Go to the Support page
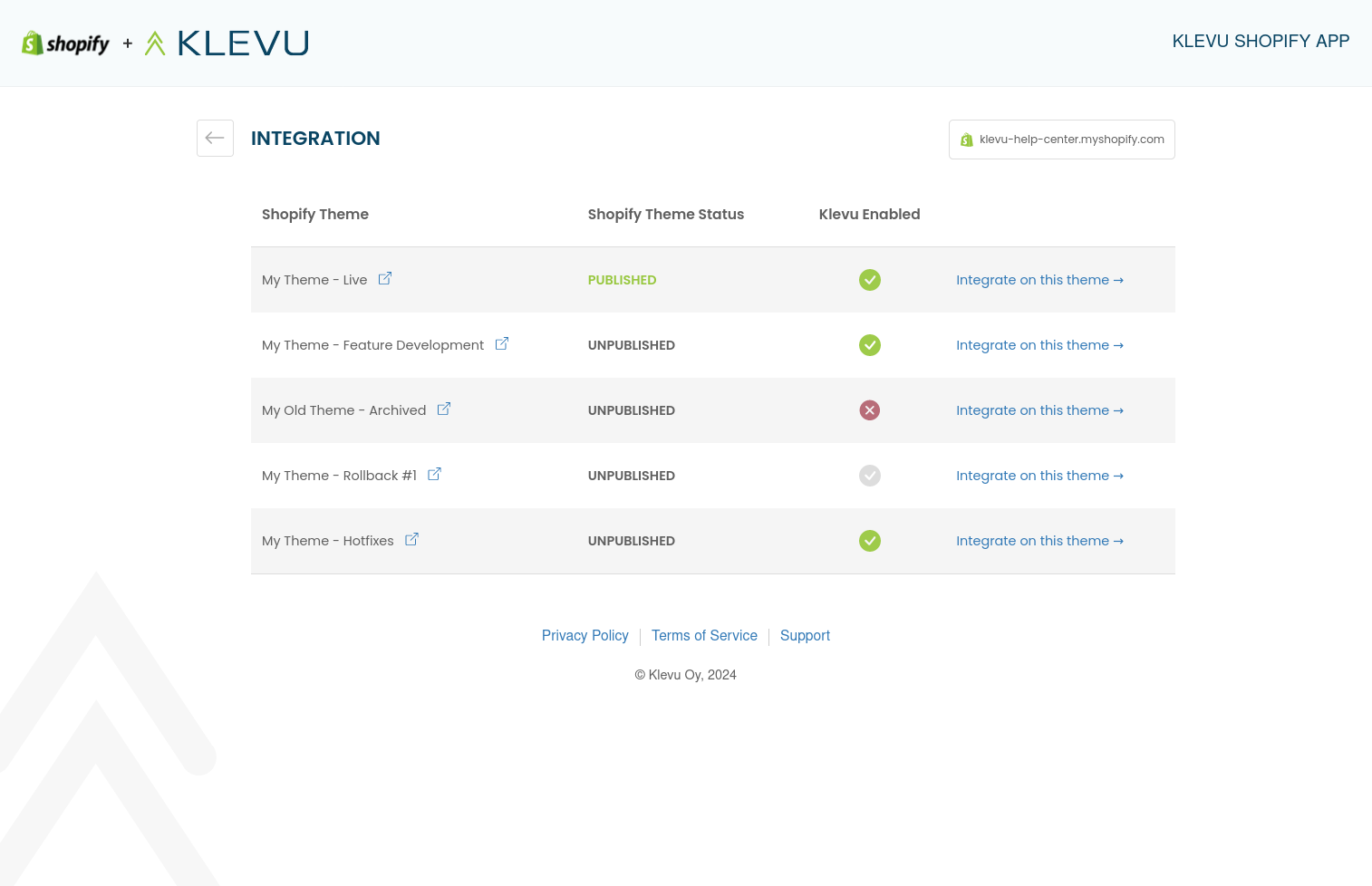1372x886 pixels. pyautogui.click(x=805, y=636)
